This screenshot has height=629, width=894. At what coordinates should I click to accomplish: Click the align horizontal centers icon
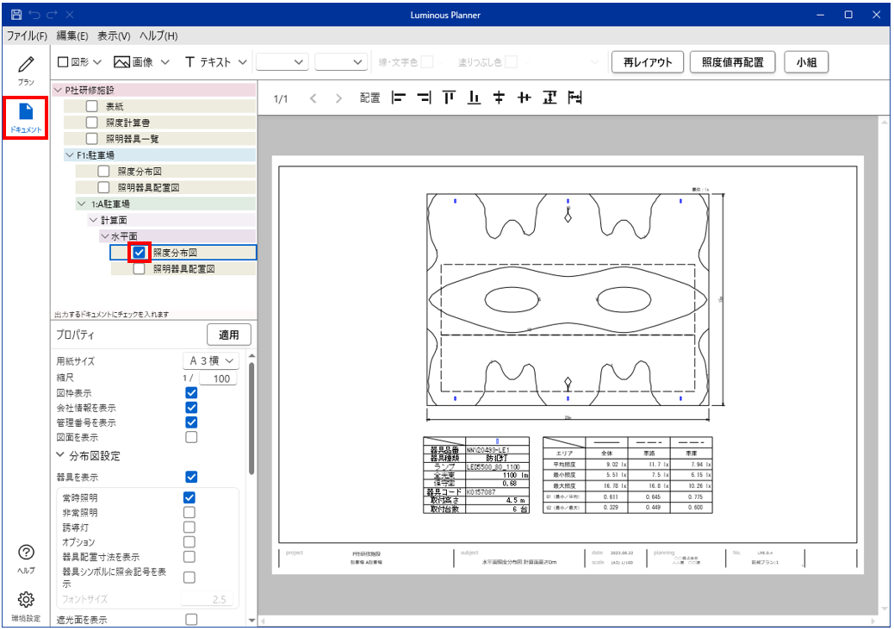click(x=499, y=98)
